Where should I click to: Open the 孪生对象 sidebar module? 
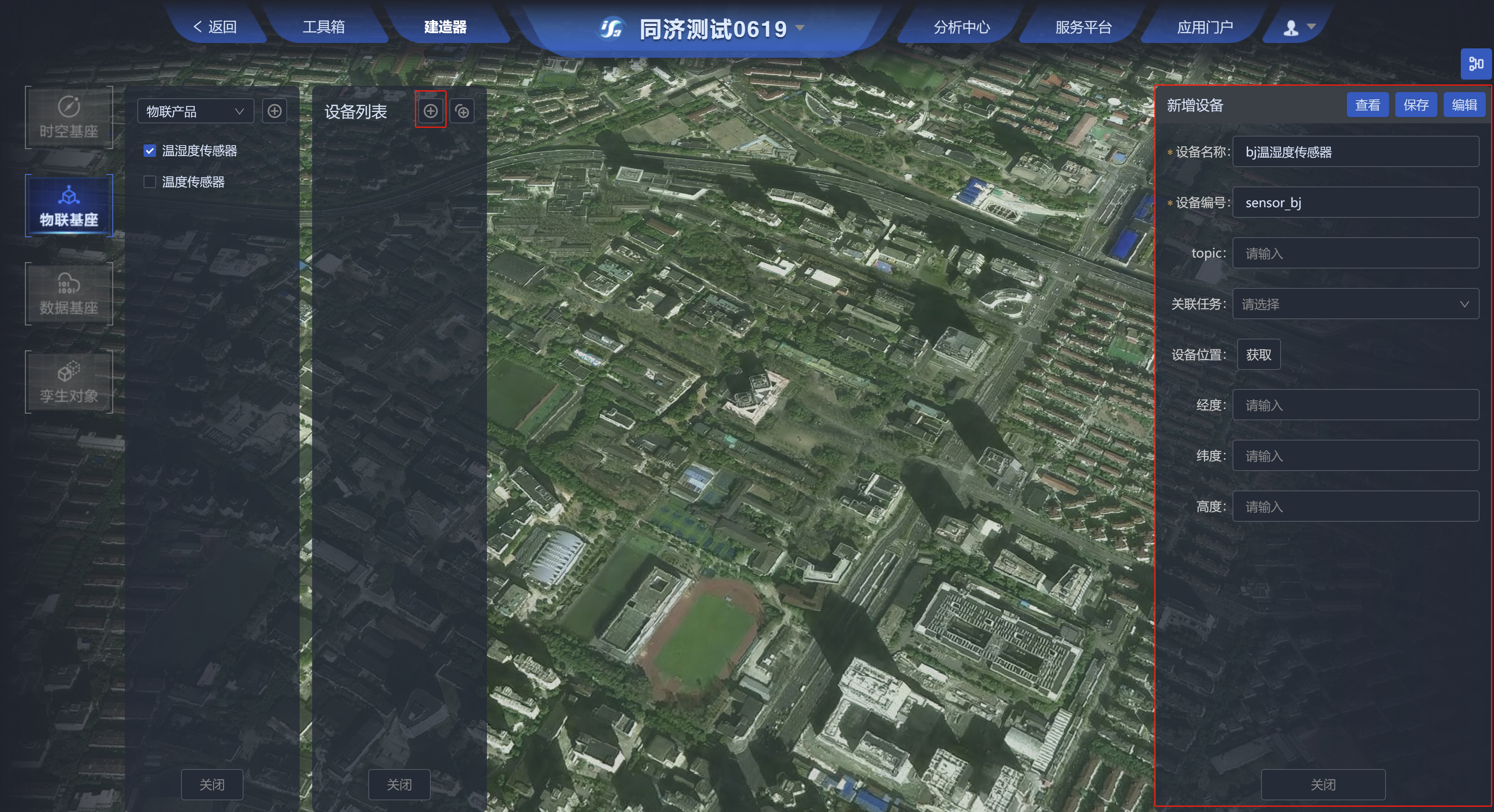68,382
